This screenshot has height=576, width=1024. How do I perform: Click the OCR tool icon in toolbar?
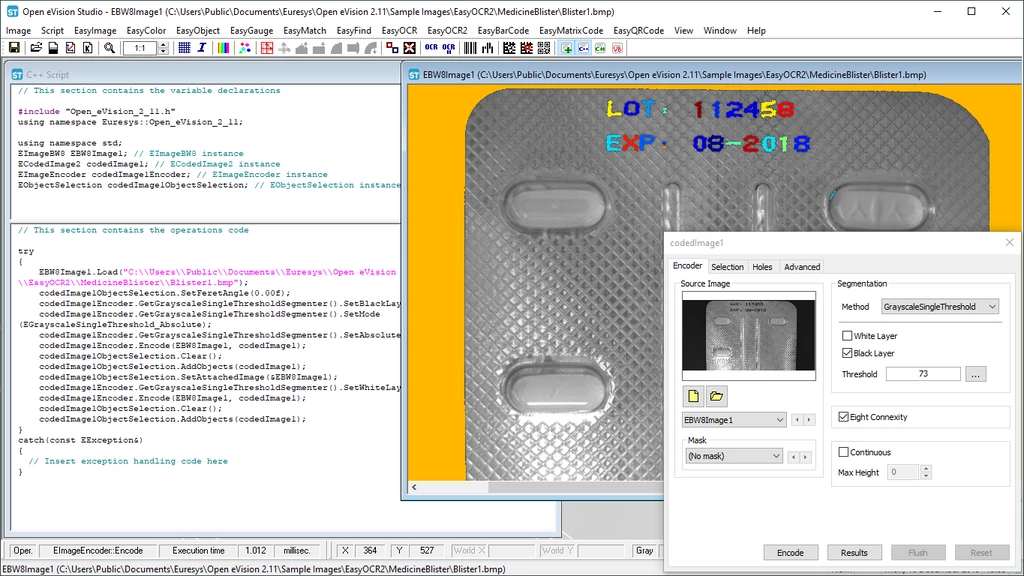pos(431,48)
